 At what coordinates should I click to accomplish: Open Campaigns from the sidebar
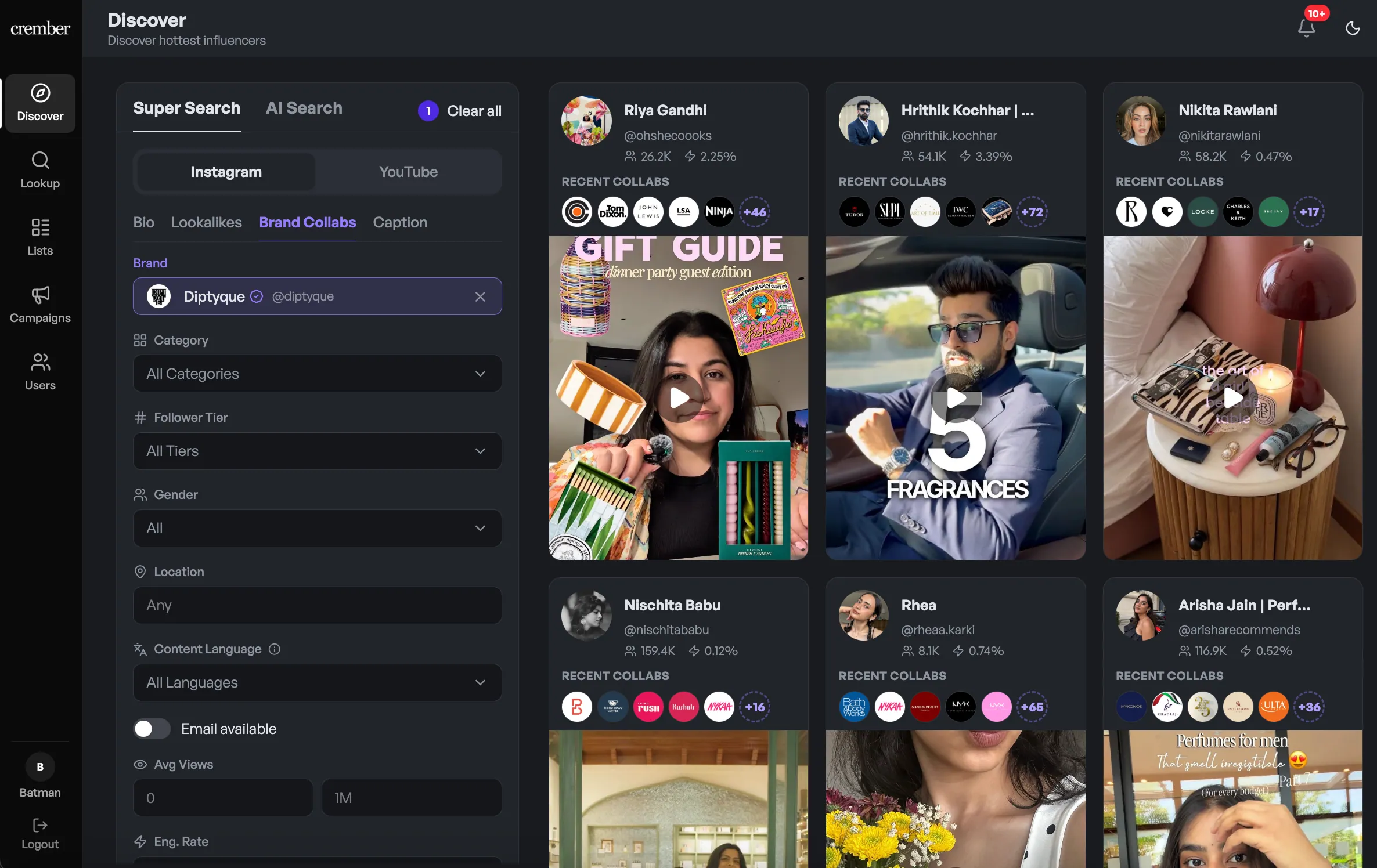[40, 305]
